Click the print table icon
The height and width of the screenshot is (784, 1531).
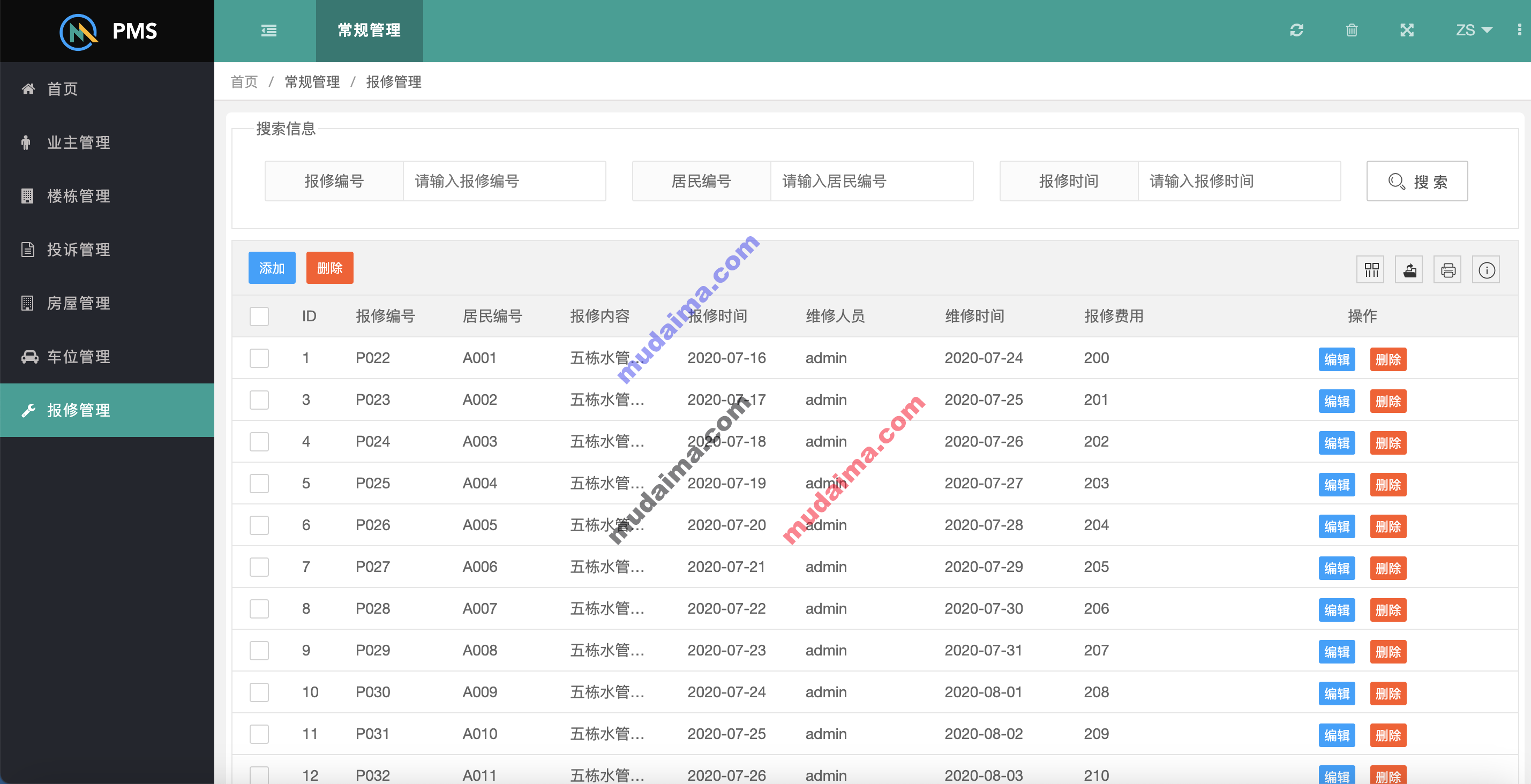tap(1448, 270)
